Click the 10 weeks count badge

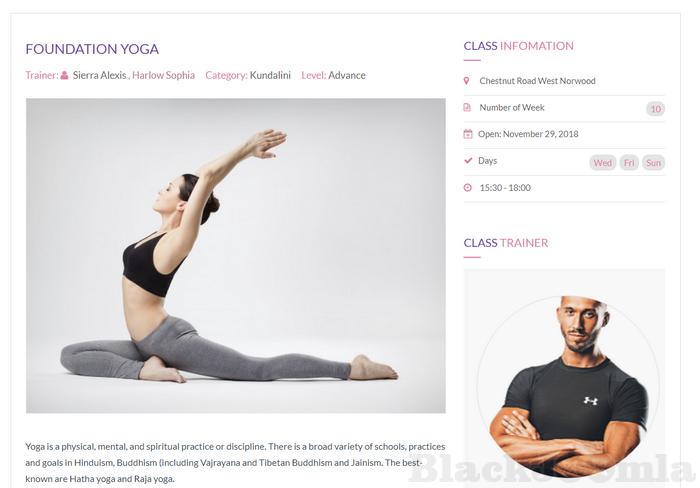(x=655, y=109)
